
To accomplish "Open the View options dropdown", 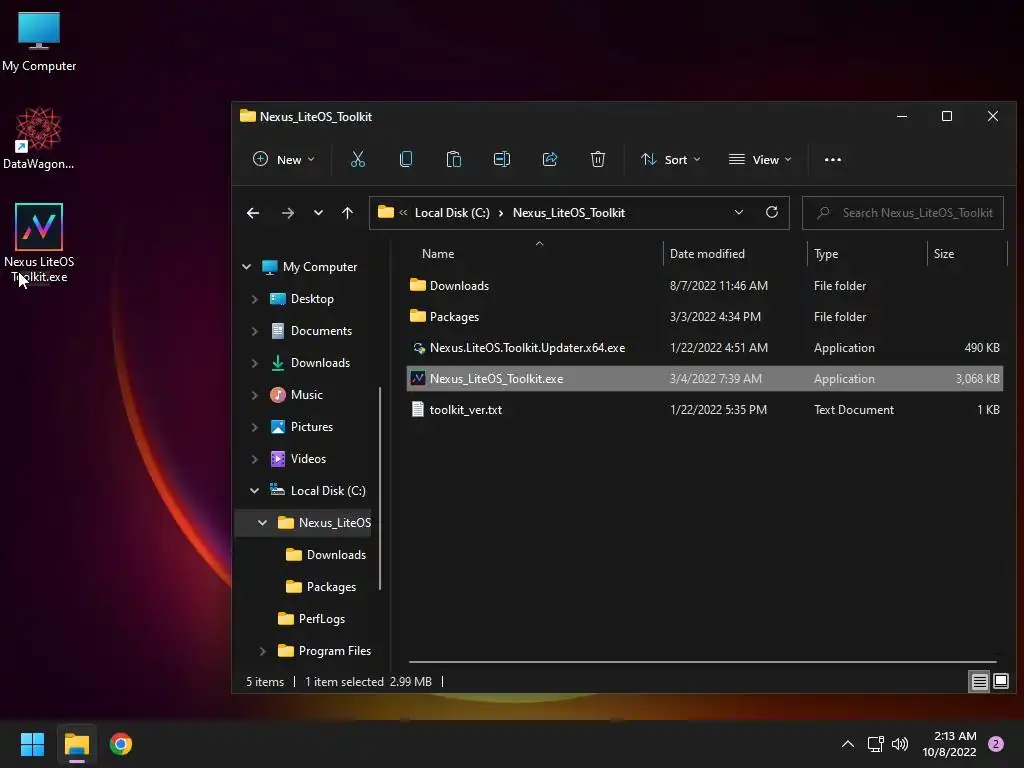I will (760, 159).
